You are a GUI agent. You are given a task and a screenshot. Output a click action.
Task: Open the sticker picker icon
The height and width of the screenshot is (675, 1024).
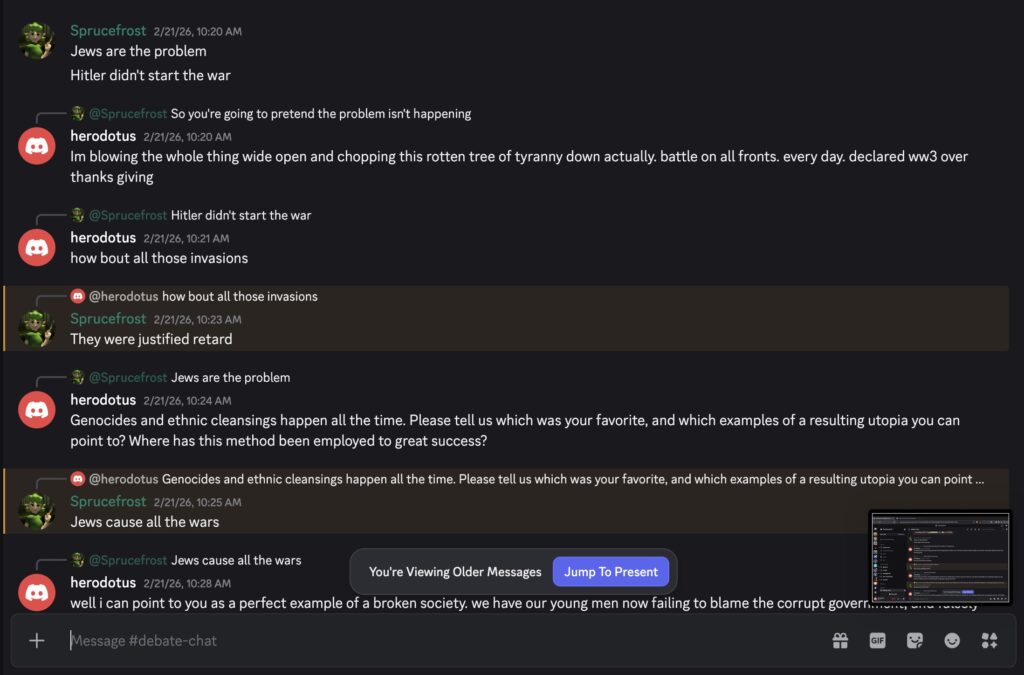click(914, 641)
